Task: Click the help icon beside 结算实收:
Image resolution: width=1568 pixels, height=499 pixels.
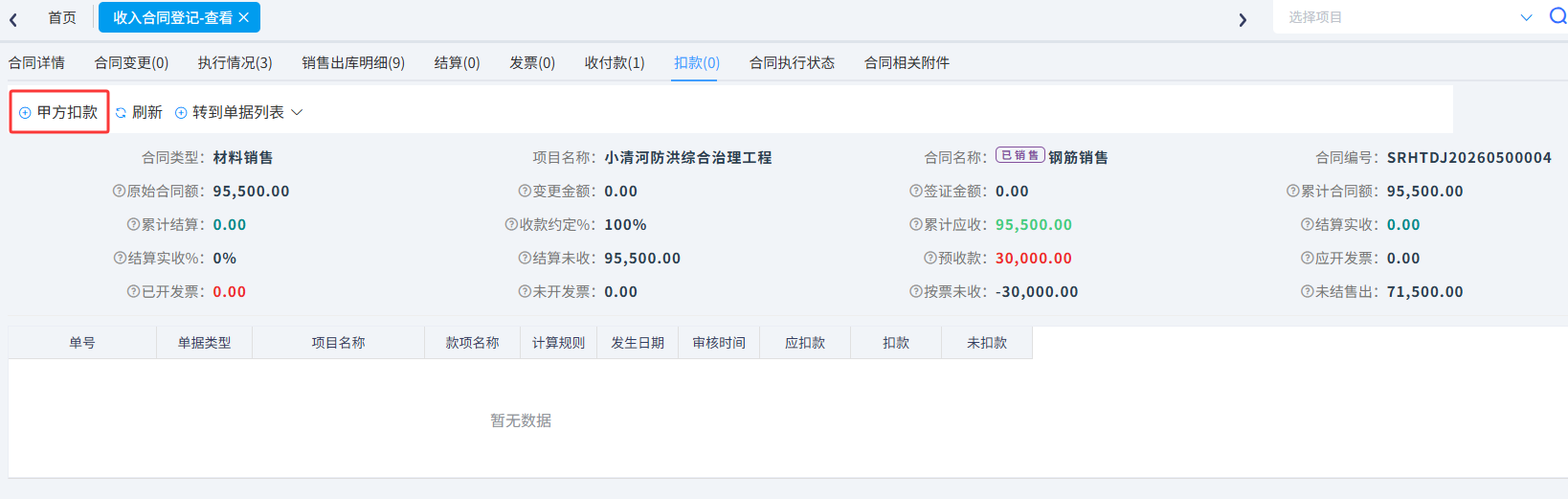Action: pos(1308,224)
